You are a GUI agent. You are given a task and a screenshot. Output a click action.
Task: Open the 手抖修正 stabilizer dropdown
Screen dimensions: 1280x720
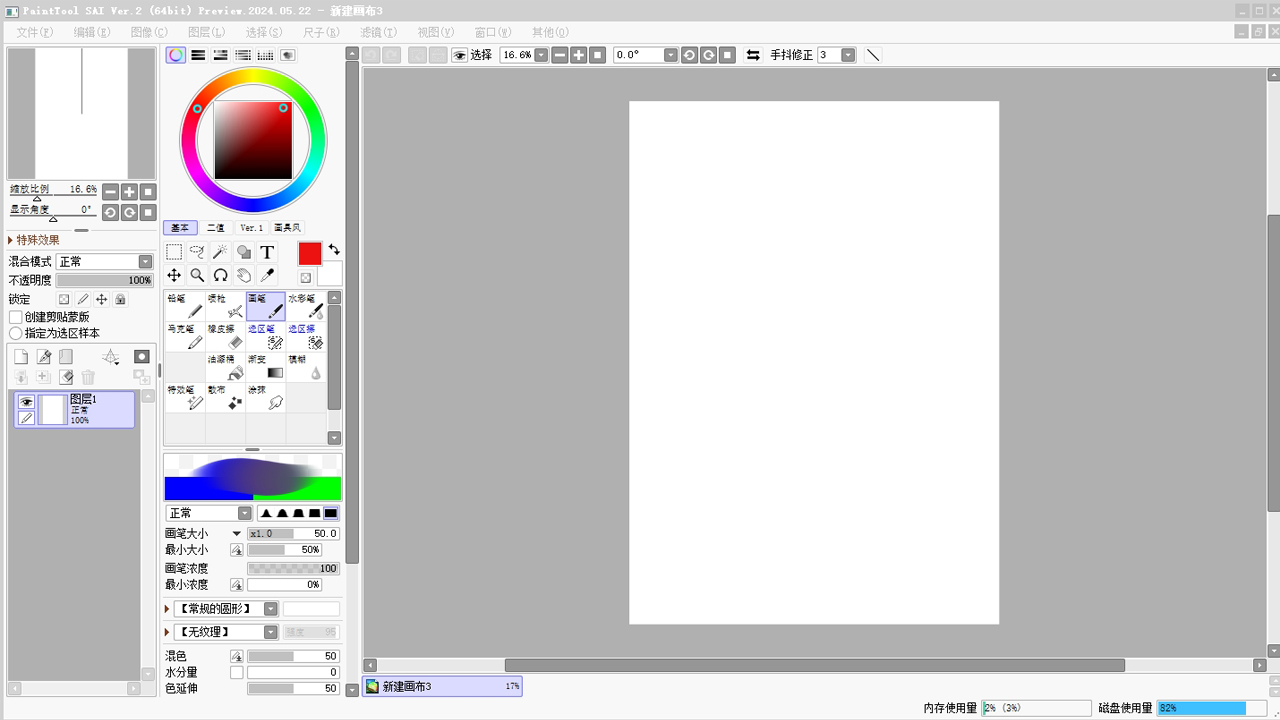tap(848, 55)
